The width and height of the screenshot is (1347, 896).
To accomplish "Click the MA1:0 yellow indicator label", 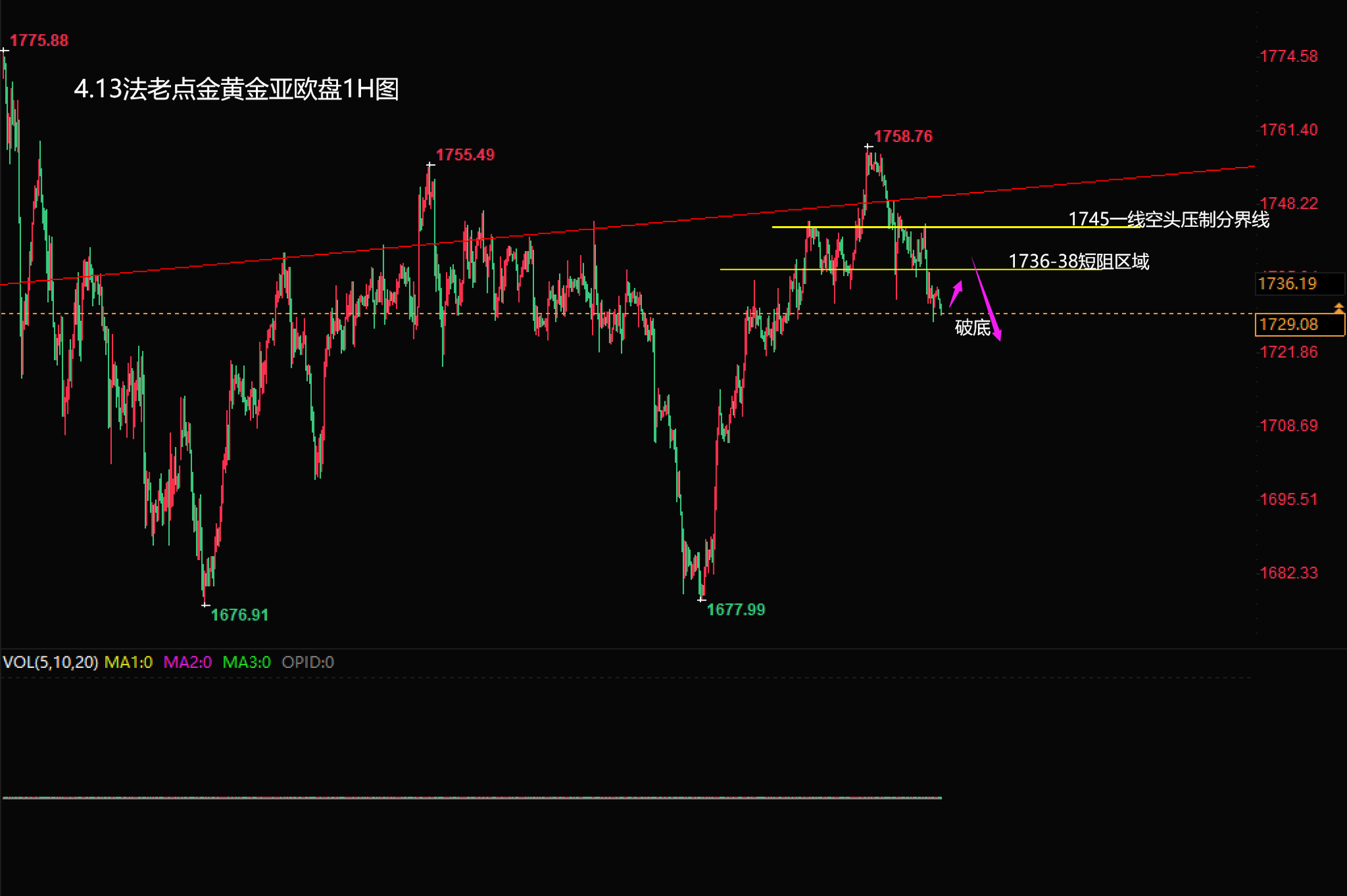I will (129, 662).
